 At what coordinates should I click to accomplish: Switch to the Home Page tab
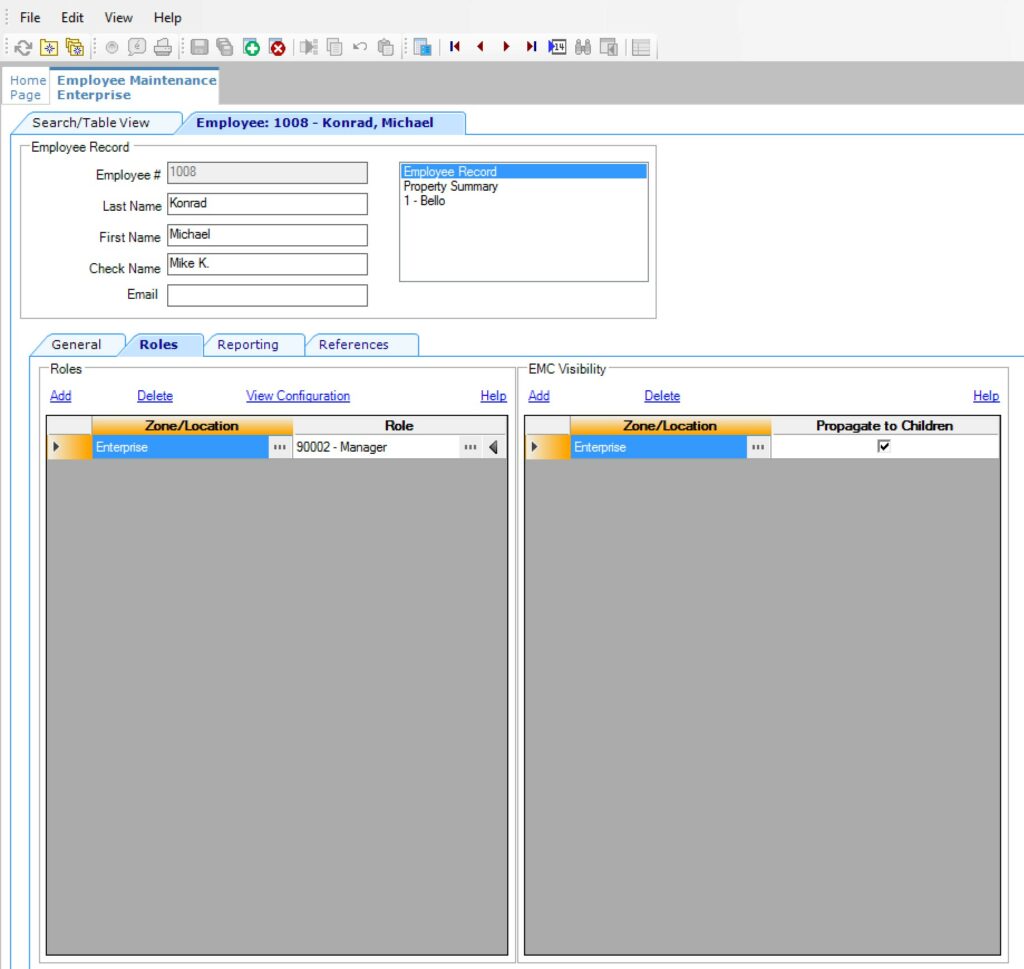pos(27,87)
